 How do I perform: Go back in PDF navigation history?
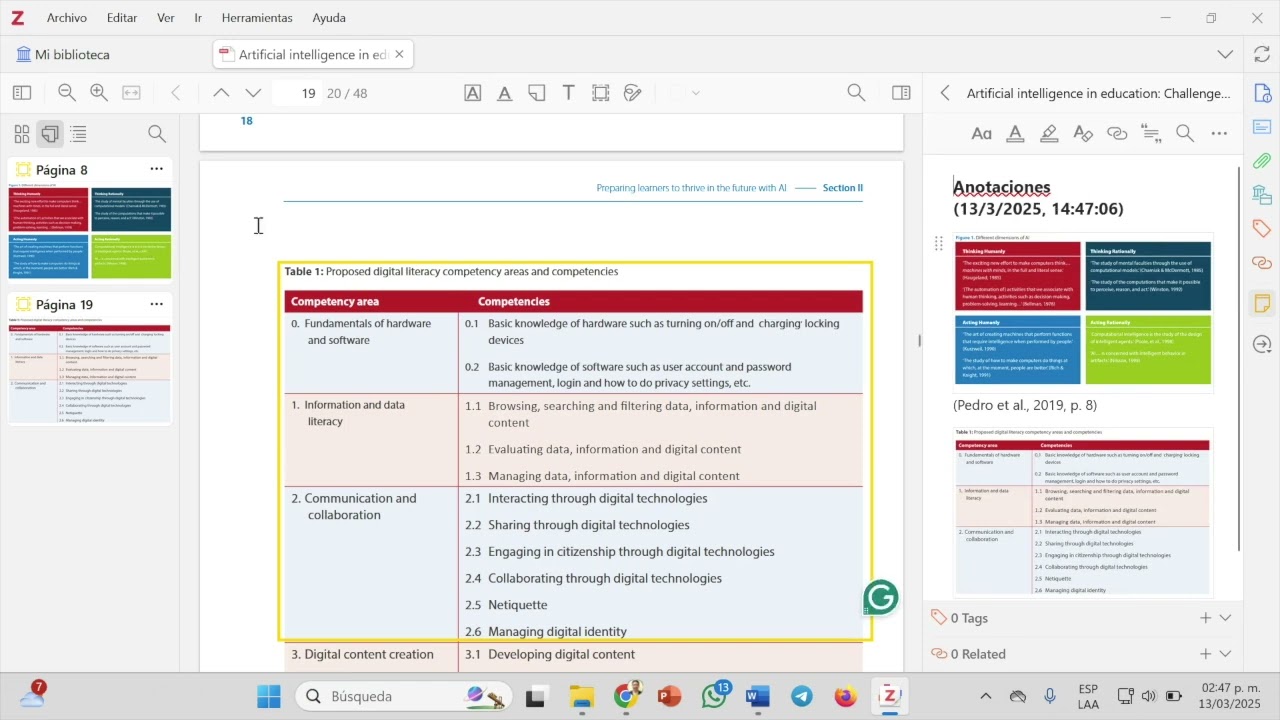pos(176,93)
